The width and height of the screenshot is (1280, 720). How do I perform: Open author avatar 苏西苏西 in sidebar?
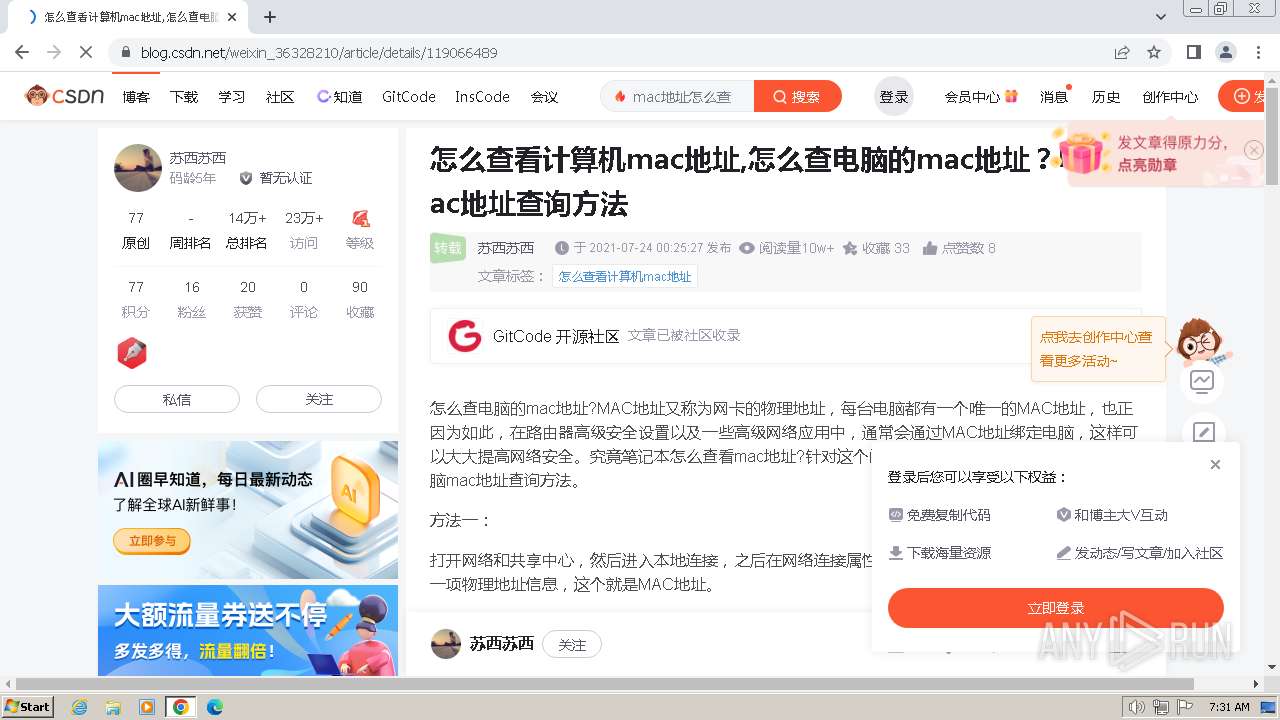[138, 168]
